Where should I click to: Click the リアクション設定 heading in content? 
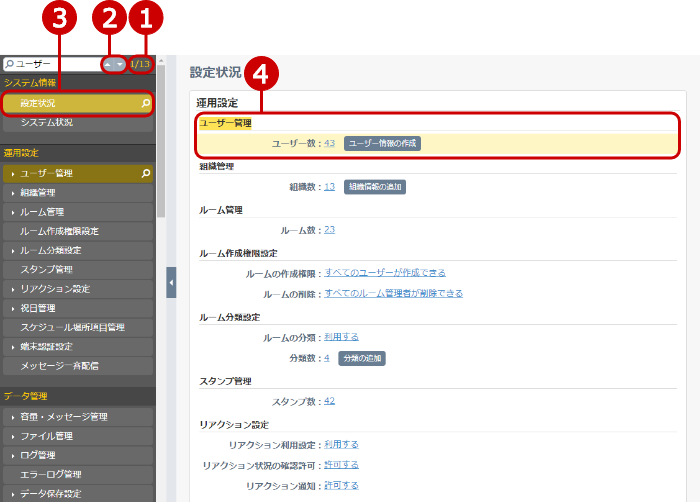point(234,424)
